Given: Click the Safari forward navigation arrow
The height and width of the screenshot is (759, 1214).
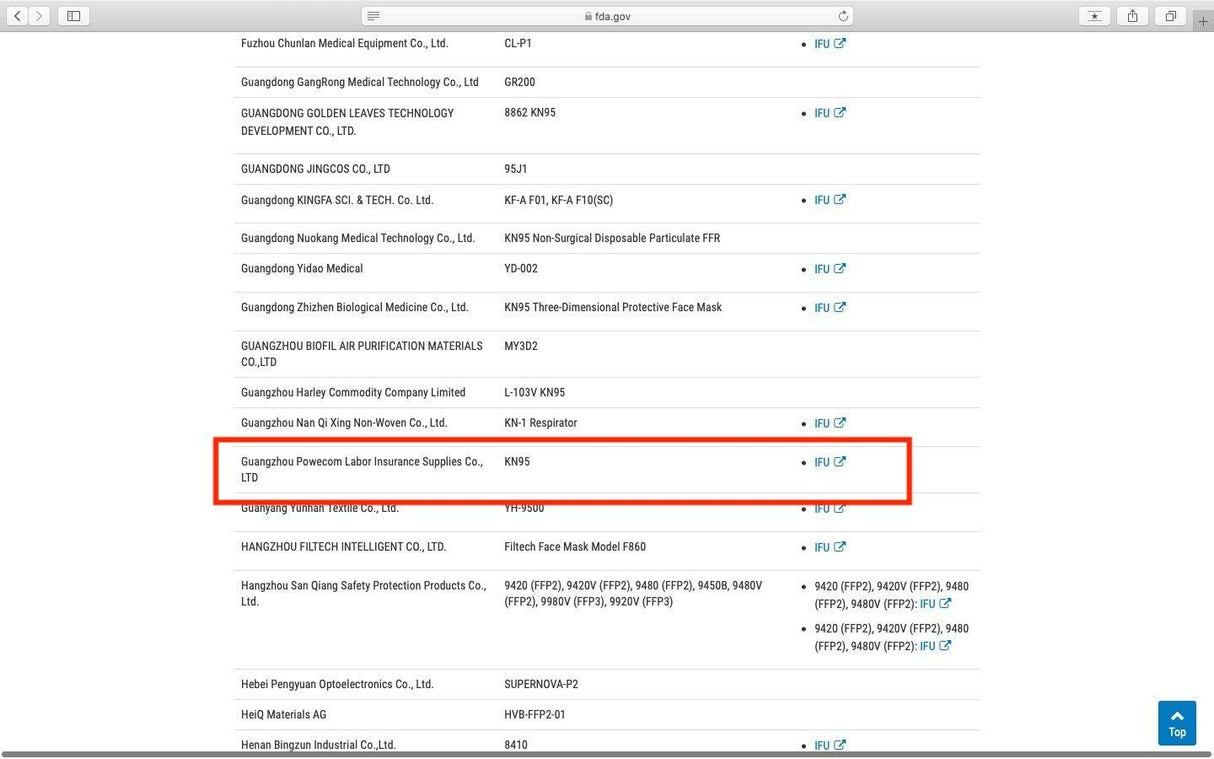Looking at the screenshot, I should coord(39,16).
